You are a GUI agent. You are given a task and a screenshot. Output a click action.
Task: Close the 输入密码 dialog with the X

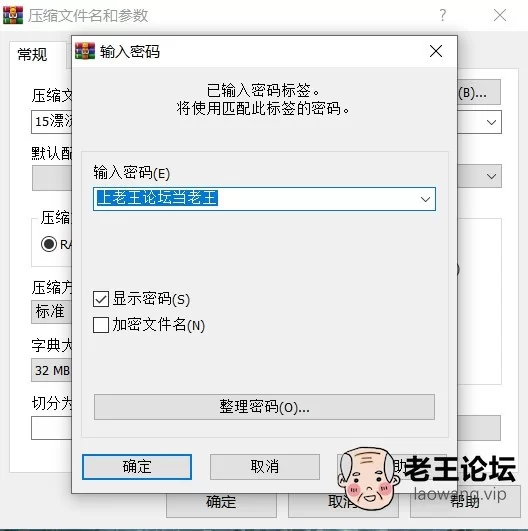click(x=436, y=51)
